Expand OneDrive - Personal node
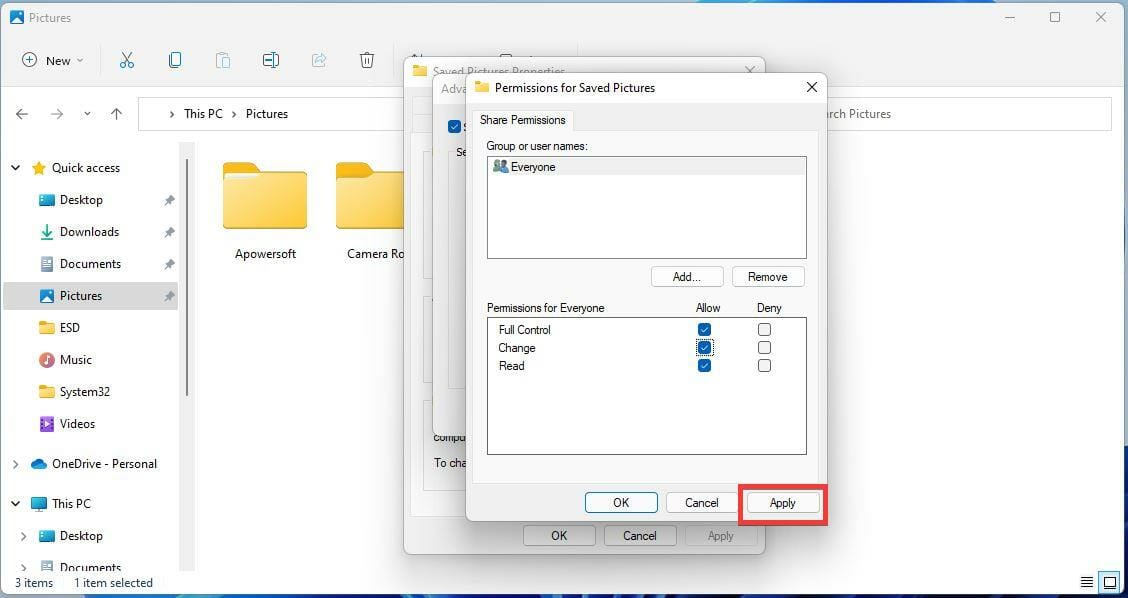The image size is (1128, 598). tap(15, 464)
